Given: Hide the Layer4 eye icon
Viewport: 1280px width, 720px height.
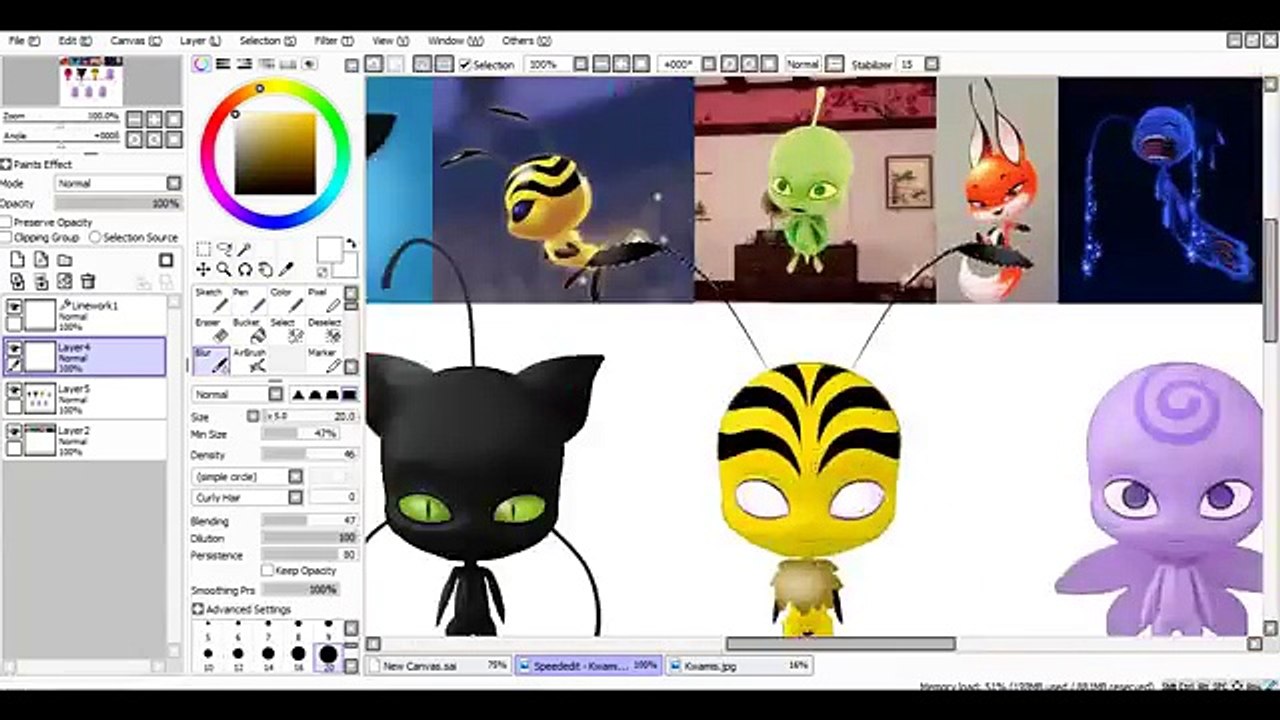Looking at the screenshot, I should pyautogui.click(x=14, y=350).
